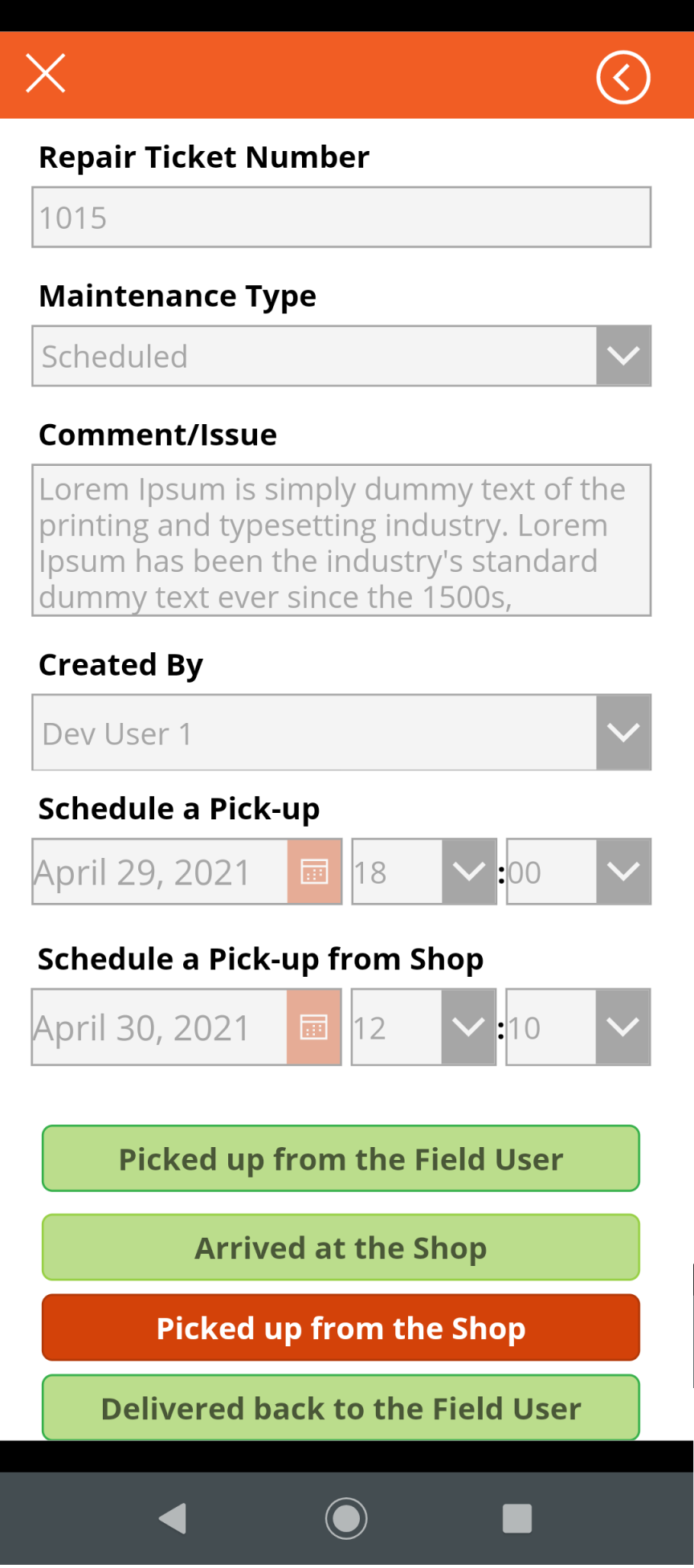Tap Android home circle button
Image resolution: width=694 pixels, height=1568 pixels.
346,1518
